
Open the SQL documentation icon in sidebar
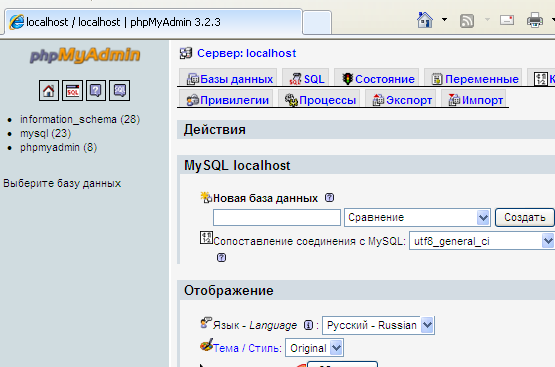[120, 91]
